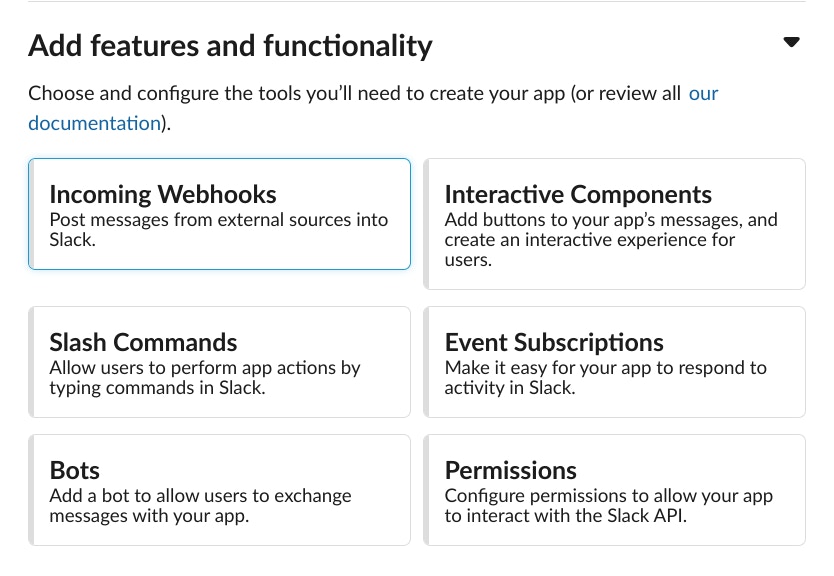
Task: Click left accent bar of Incoming Webhooks card
Action: tap(32, 214)
